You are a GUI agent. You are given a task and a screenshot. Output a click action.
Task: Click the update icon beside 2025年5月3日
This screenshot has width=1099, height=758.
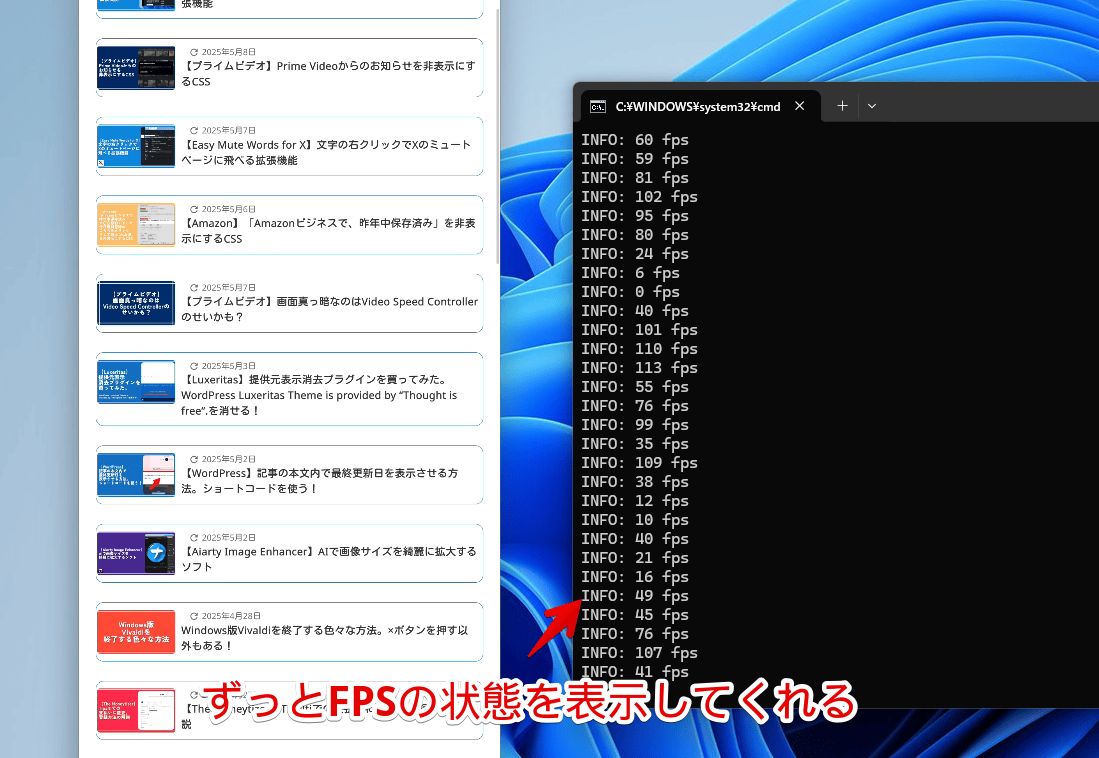tap(193, 366)
